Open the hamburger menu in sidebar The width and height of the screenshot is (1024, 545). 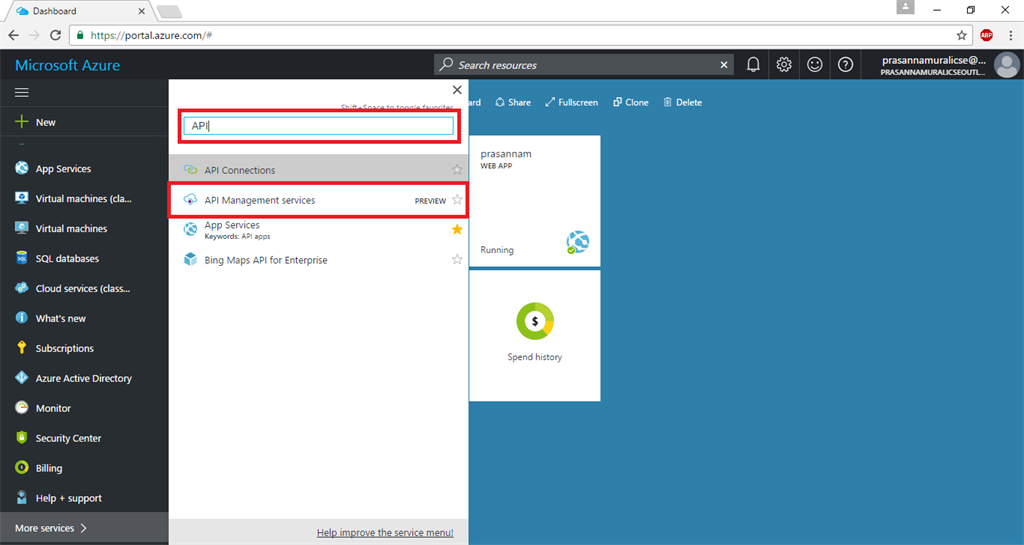click(x=22, y=93)
